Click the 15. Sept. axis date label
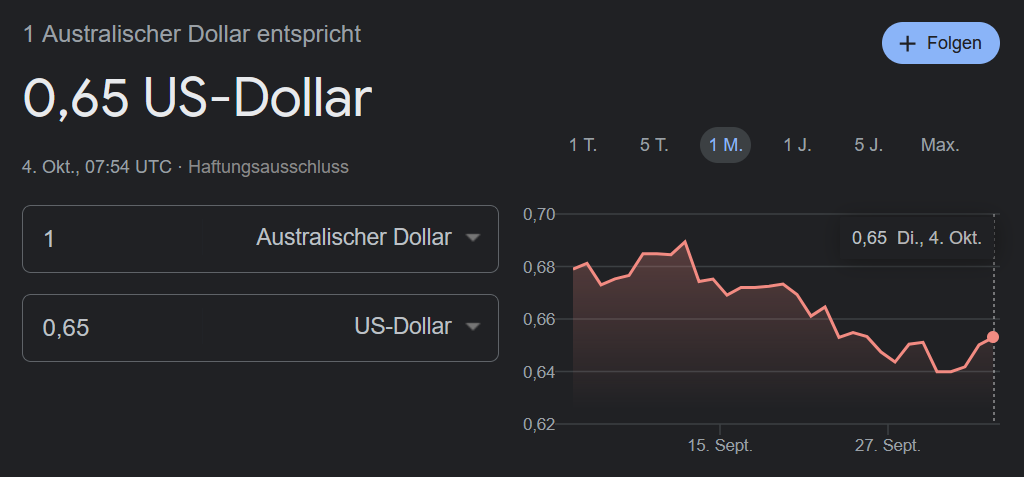Image resolution: width=1024 pixels, height=477 pixels. pyautogui.click(x=719, y=445)
